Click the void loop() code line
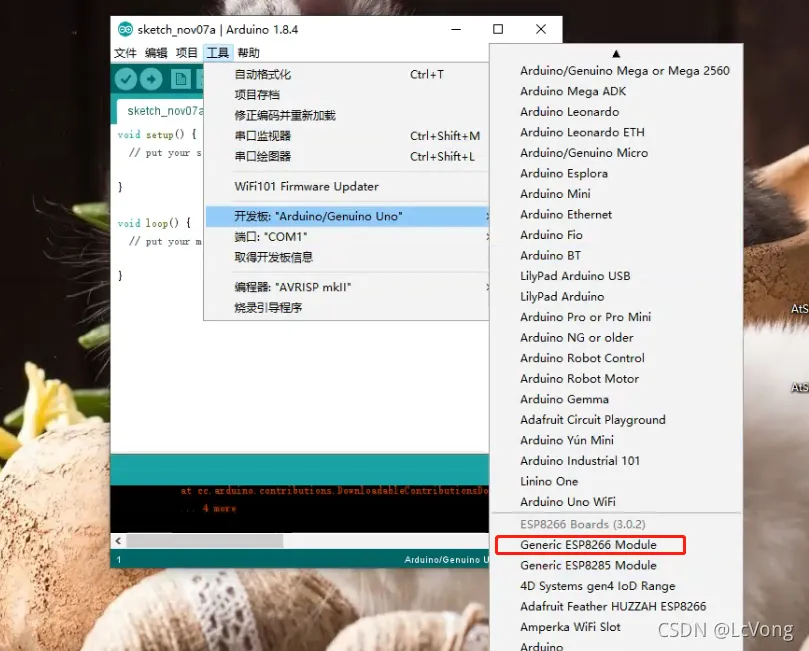 154,223
